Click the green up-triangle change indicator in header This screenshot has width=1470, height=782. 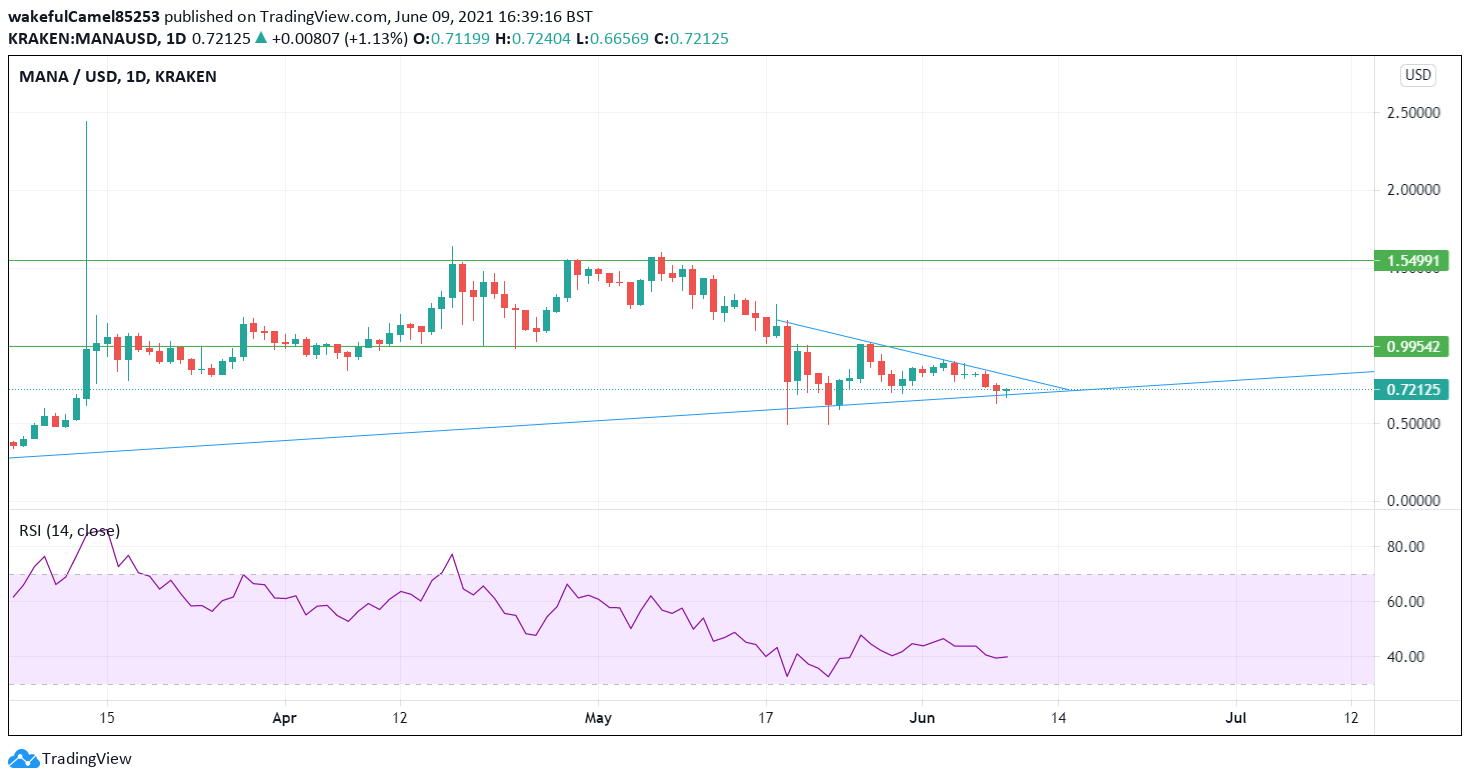261,38
